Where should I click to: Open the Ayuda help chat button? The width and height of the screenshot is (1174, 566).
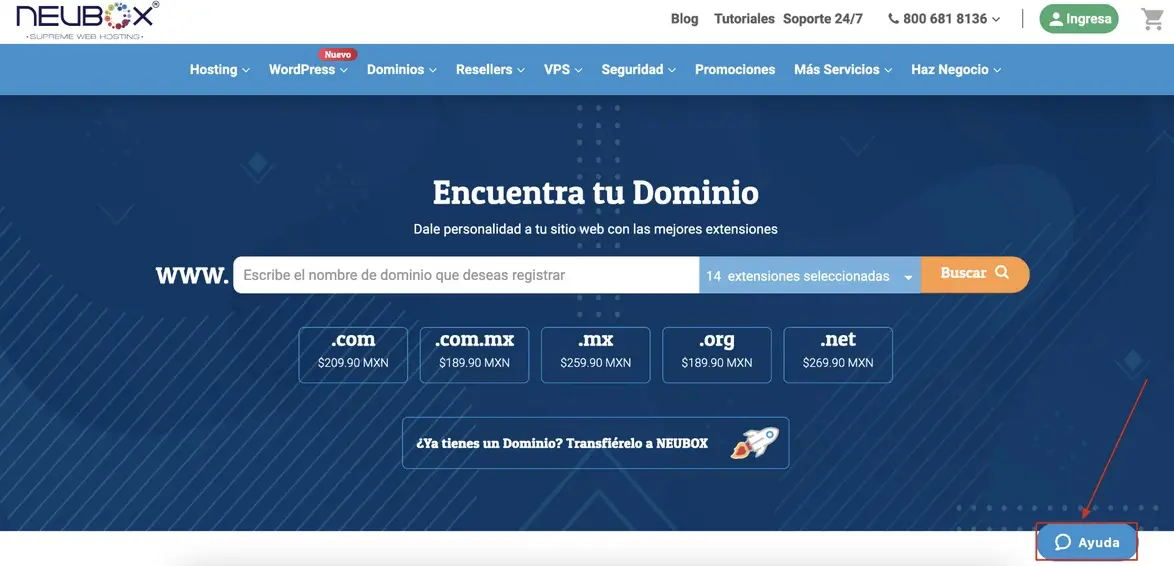click(1087, 542)
